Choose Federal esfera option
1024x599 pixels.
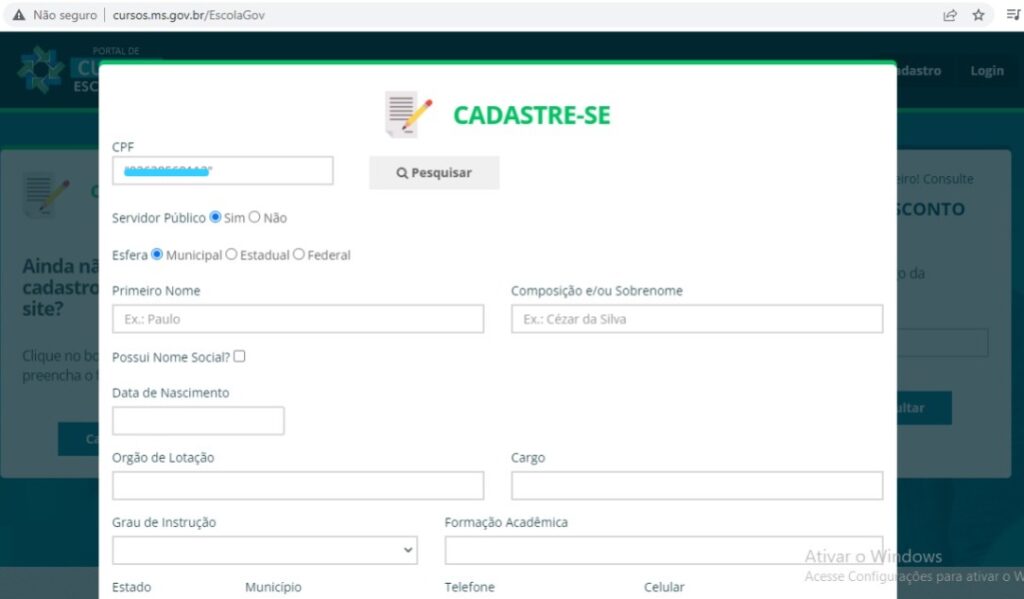click(x=298, y=254)
